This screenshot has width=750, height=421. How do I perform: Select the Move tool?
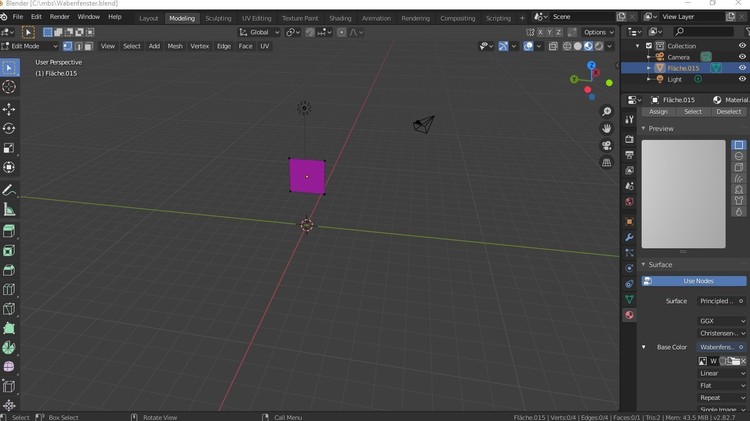coord(9,109)
